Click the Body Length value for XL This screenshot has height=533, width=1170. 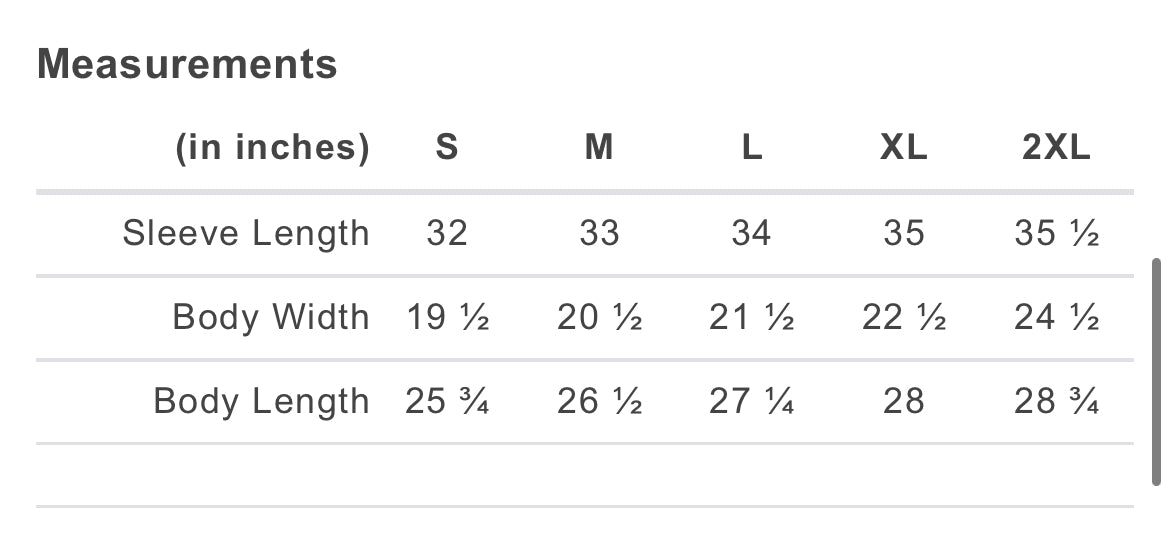pos(904,401)
